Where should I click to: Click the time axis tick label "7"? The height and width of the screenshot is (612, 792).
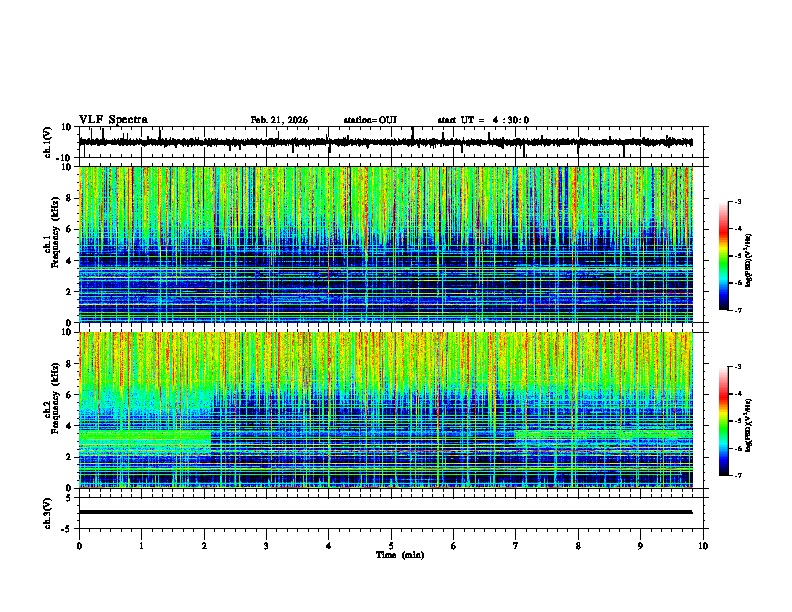[x=516, y=546]
